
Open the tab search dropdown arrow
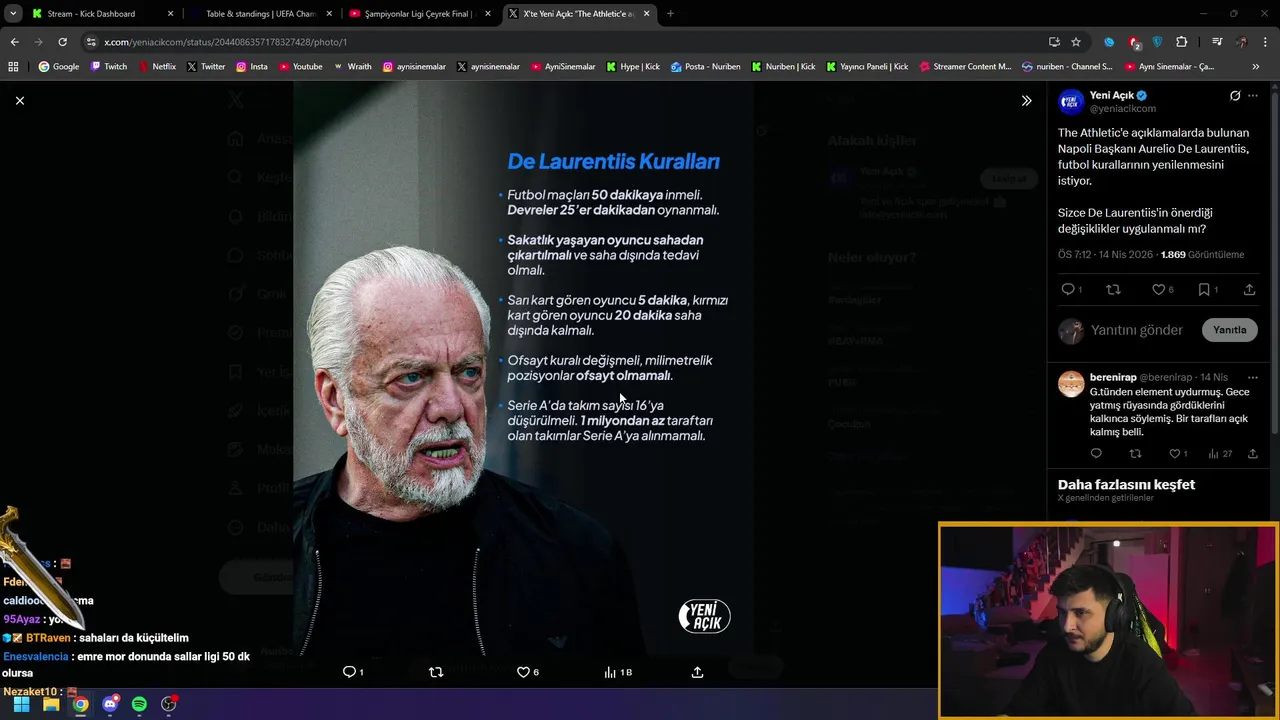click(x=13, y=14)
